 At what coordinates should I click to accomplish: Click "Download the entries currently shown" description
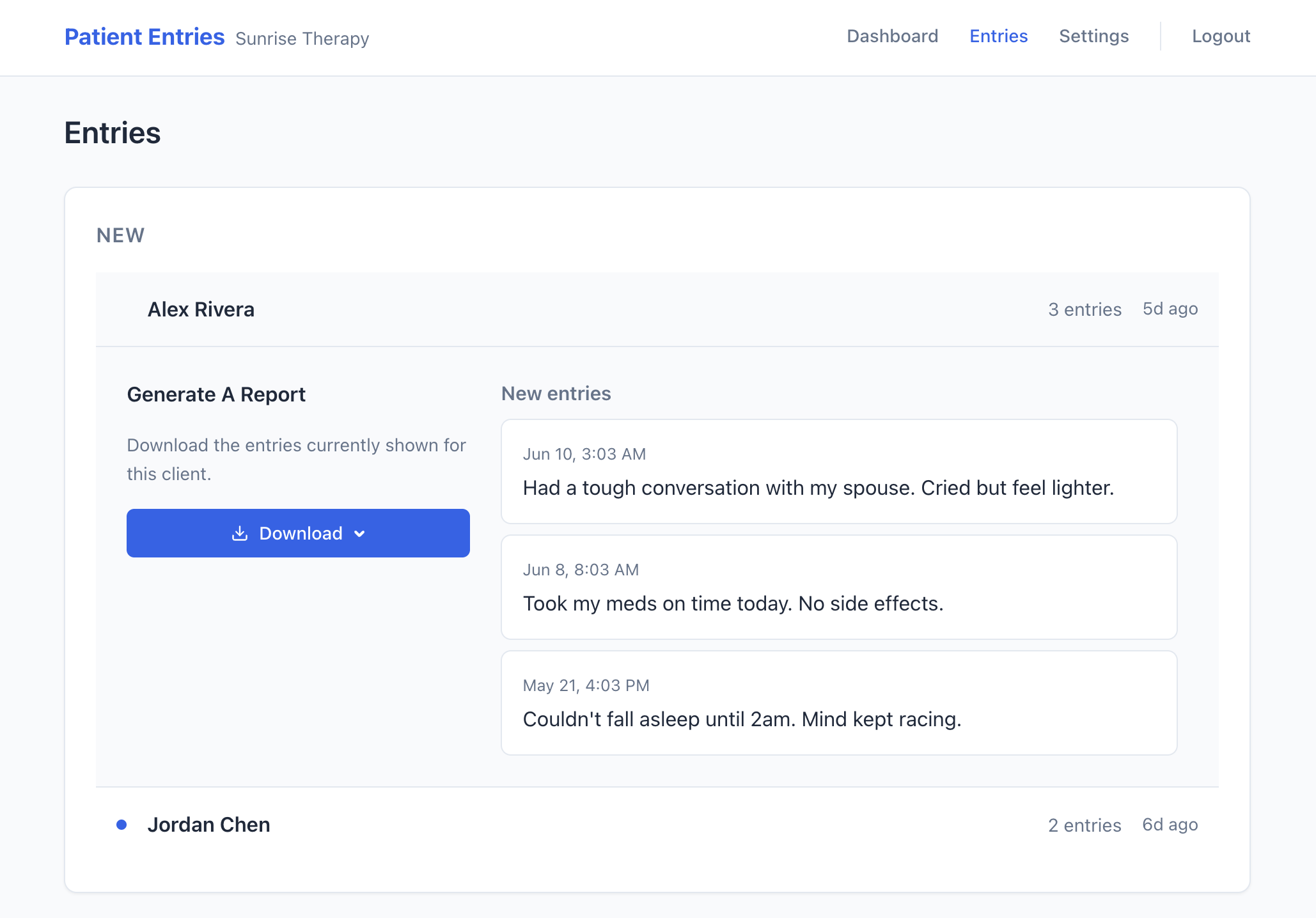pyautogui.click(x=297, y=460)
